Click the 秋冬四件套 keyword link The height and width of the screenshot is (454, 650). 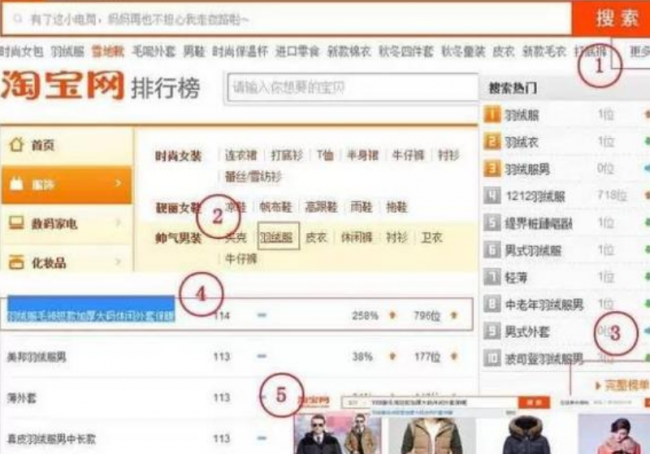(x=406, y=52)
